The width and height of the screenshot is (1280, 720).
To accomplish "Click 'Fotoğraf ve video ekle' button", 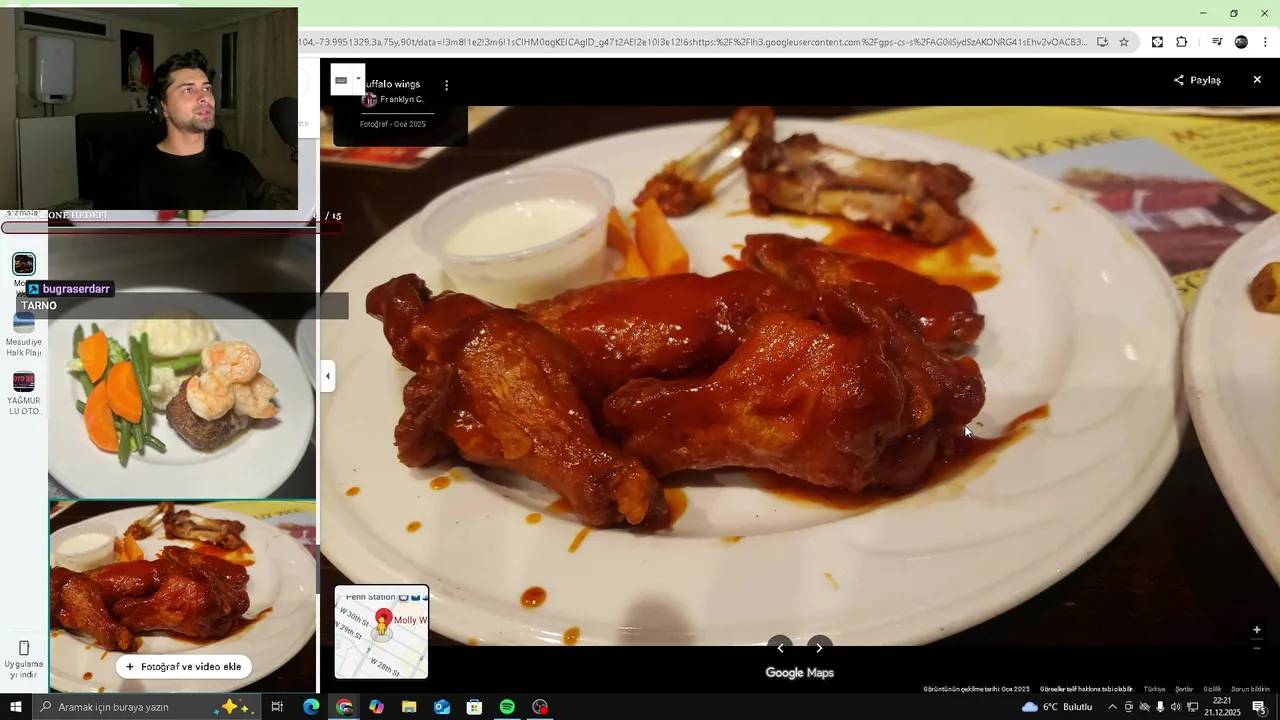I will (x=184, y=667).
